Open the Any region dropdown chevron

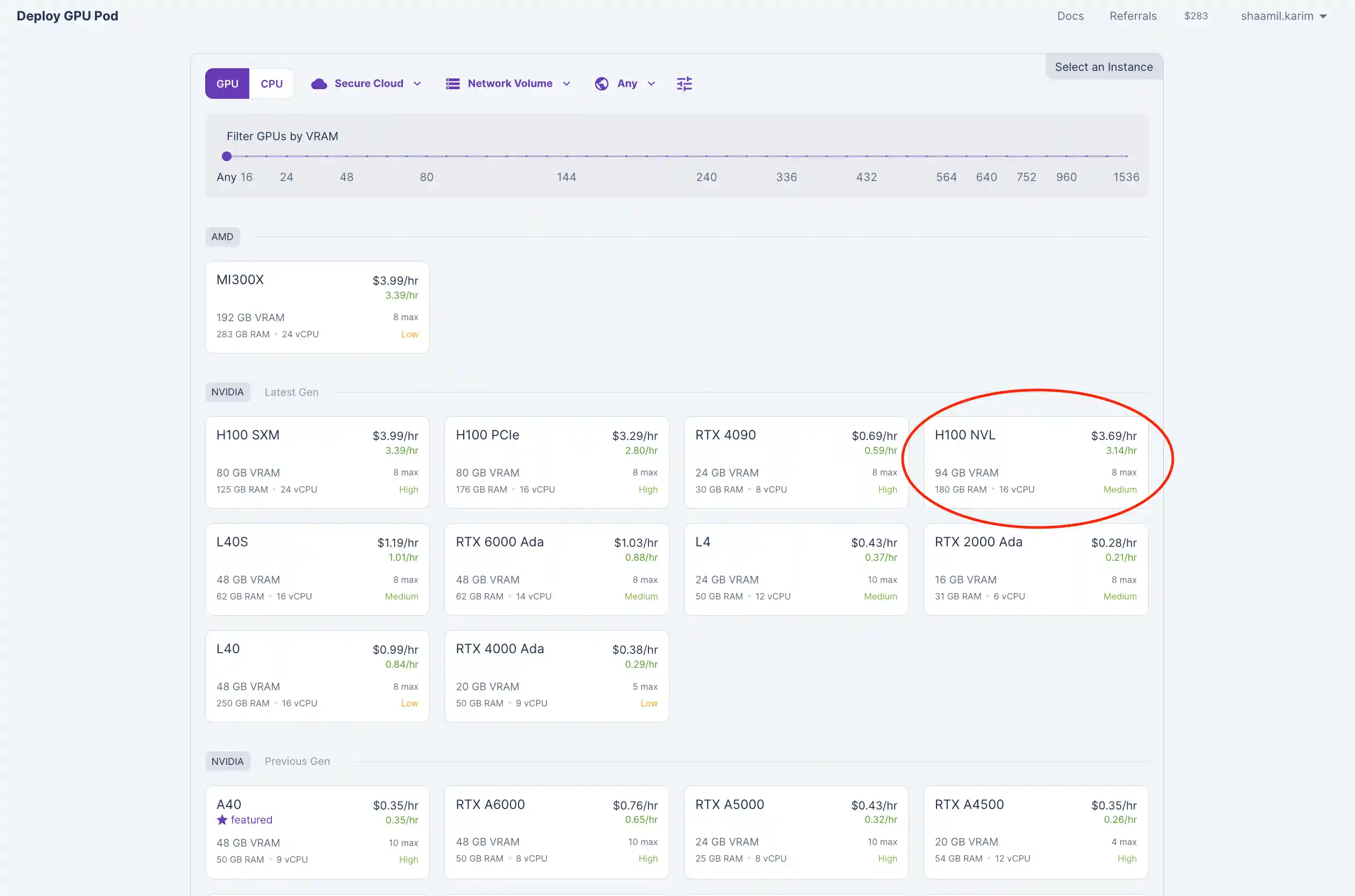[x=651, y=83]
